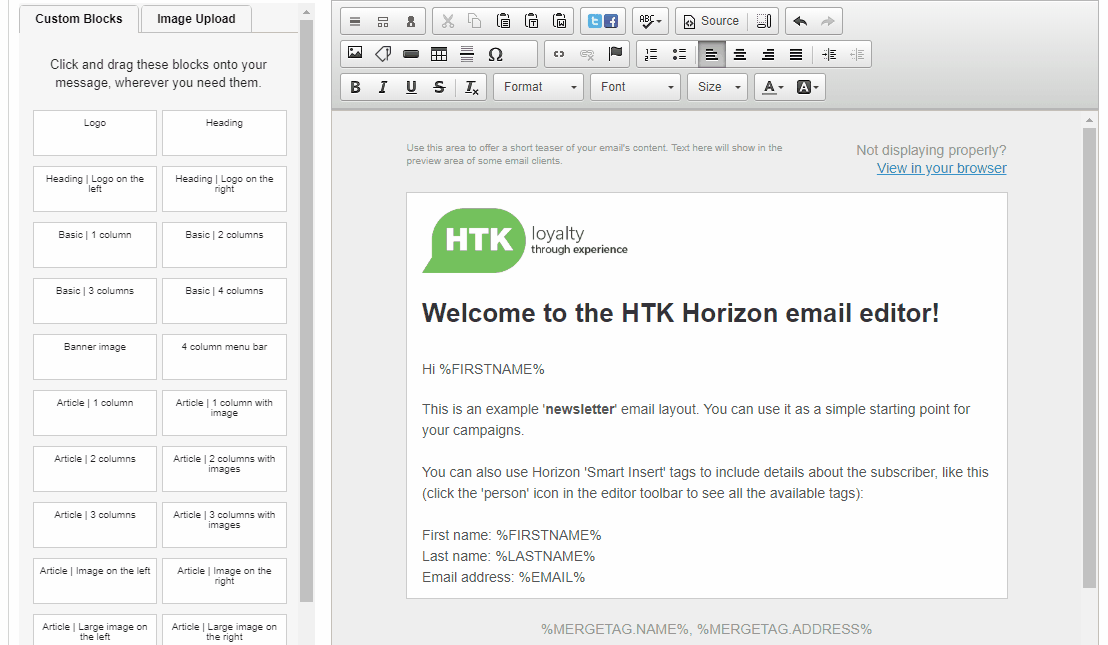Insert a table into the message
The image size is (1108, 645).
(439, 54)
